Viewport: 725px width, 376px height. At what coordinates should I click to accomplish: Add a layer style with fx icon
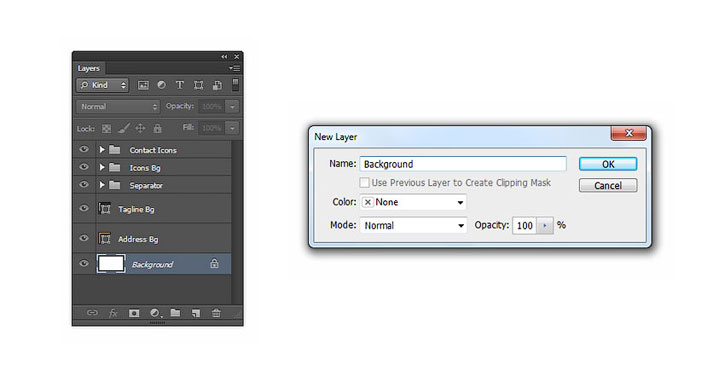pos(113,313)
